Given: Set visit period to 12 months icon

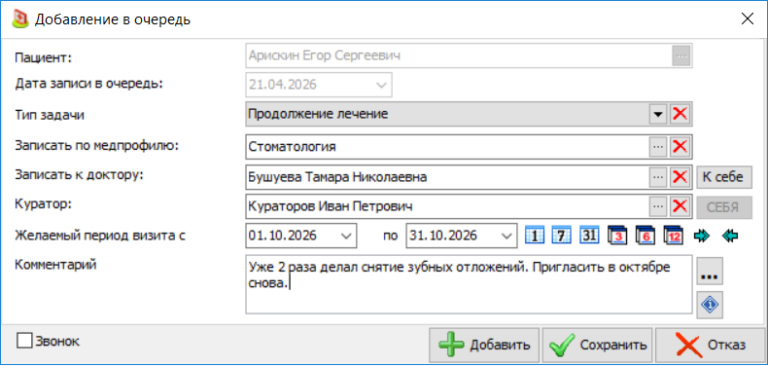Looking at the screenshot, I should (x=673, y=236).
